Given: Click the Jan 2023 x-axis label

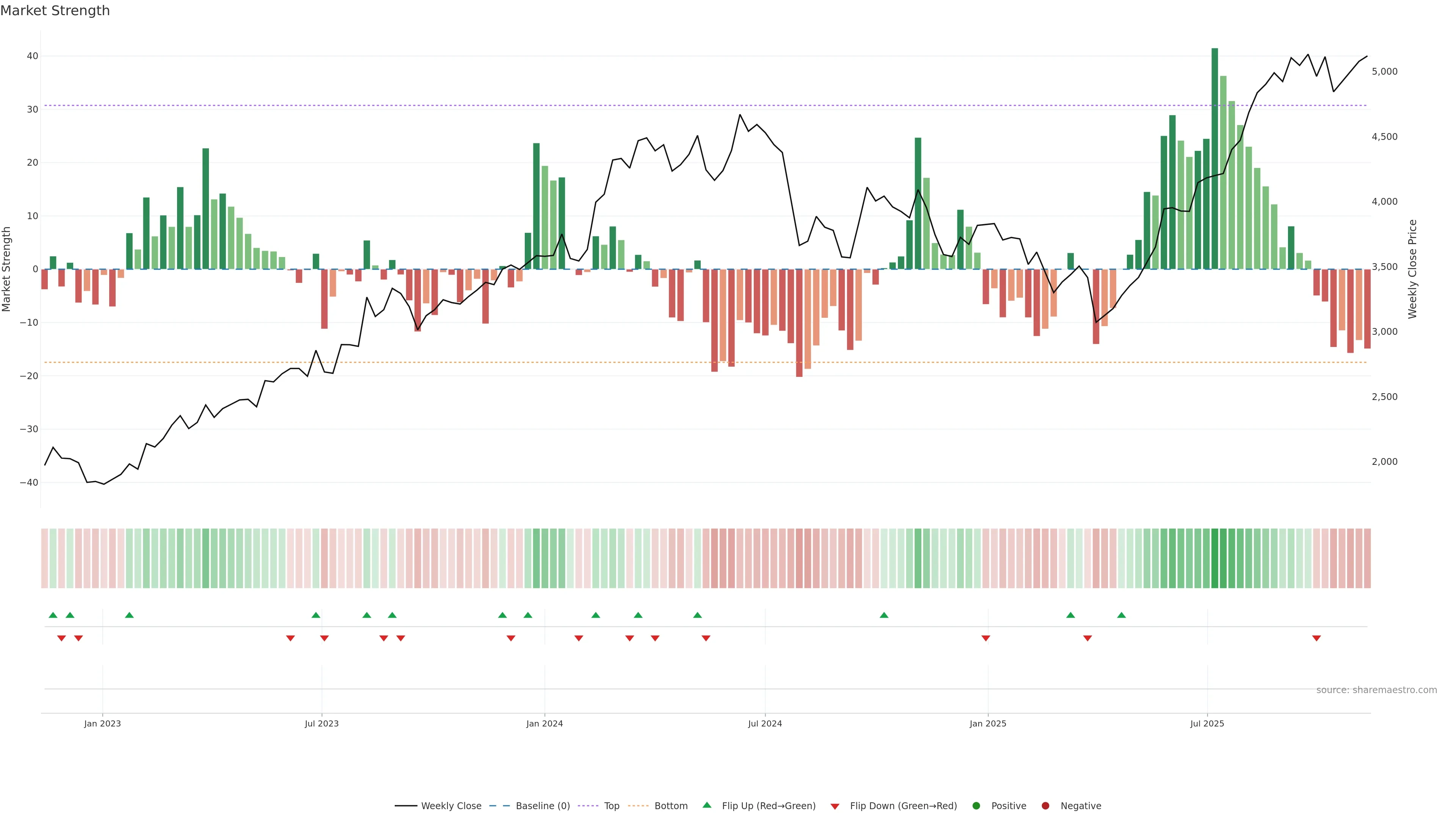Looking at the screenshot, I should click(102, 723).
